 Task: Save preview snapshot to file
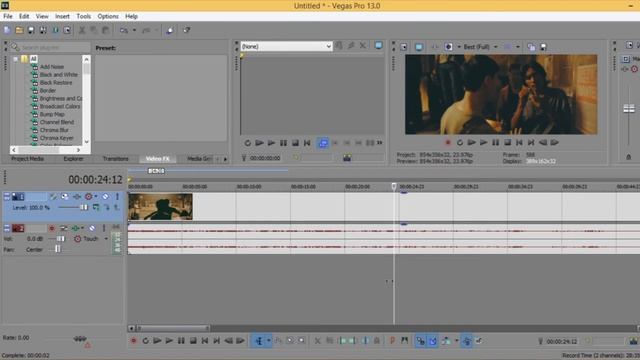click(543, 47)
